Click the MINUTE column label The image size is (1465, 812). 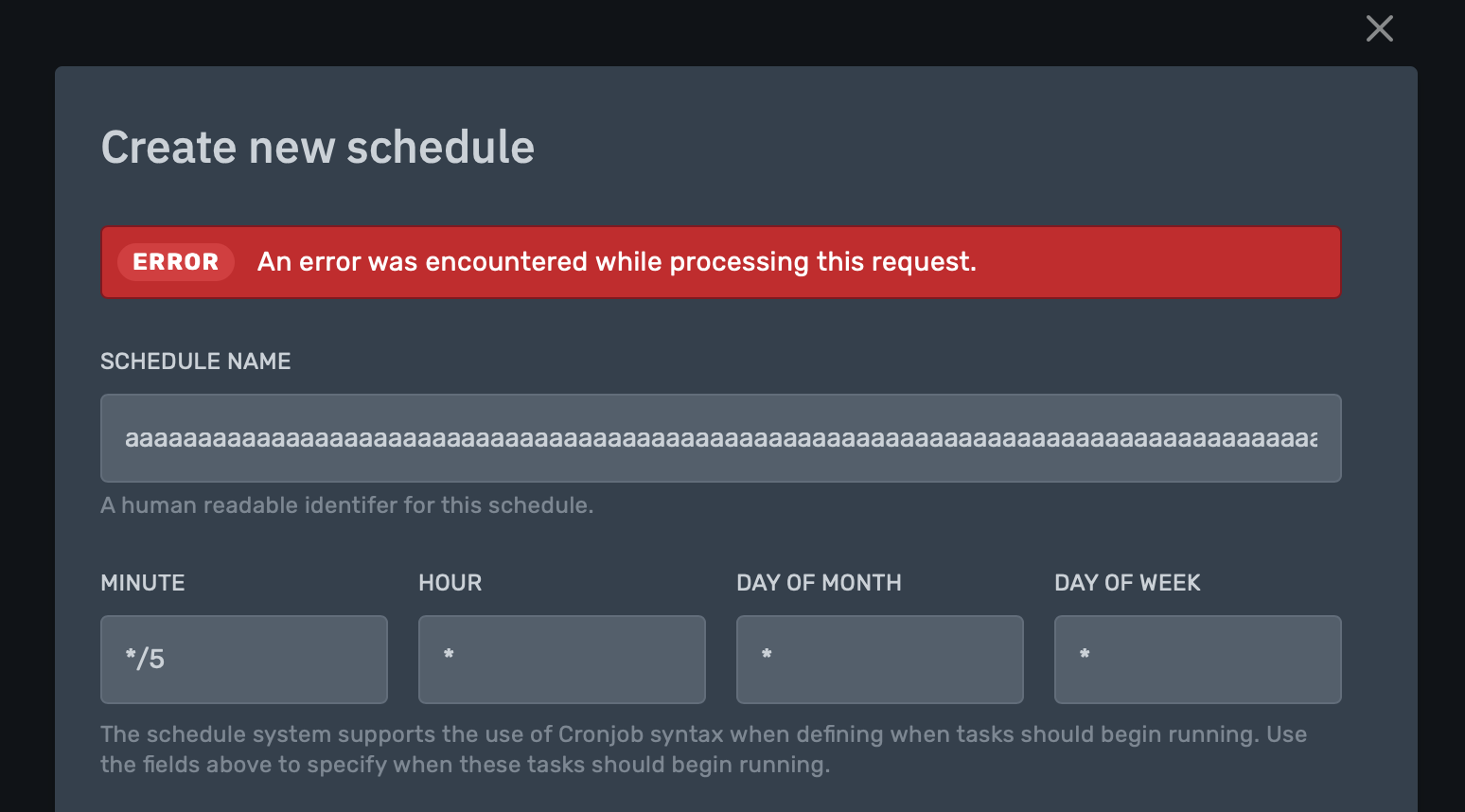tap(142, 583)
